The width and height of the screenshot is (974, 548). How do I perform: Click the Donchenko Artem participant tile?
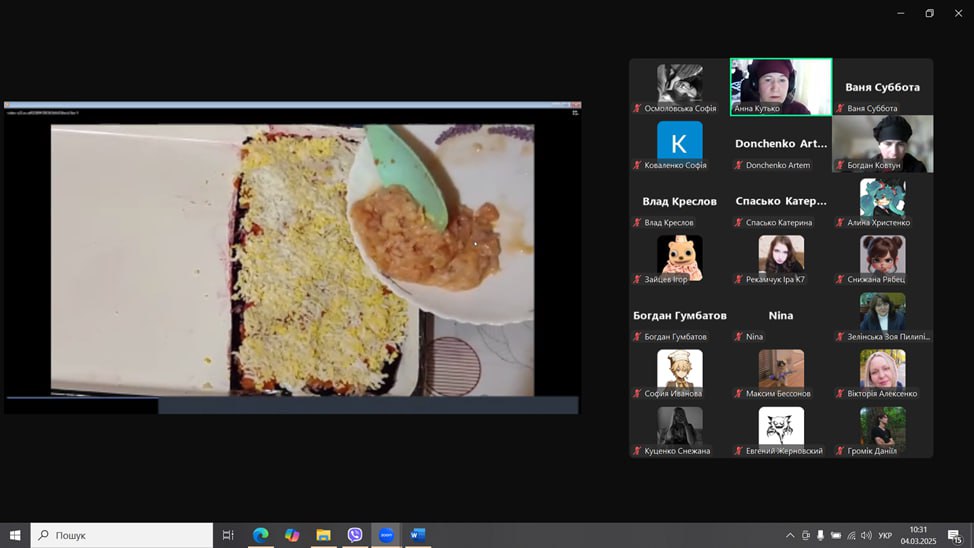[x=781, y=144]
